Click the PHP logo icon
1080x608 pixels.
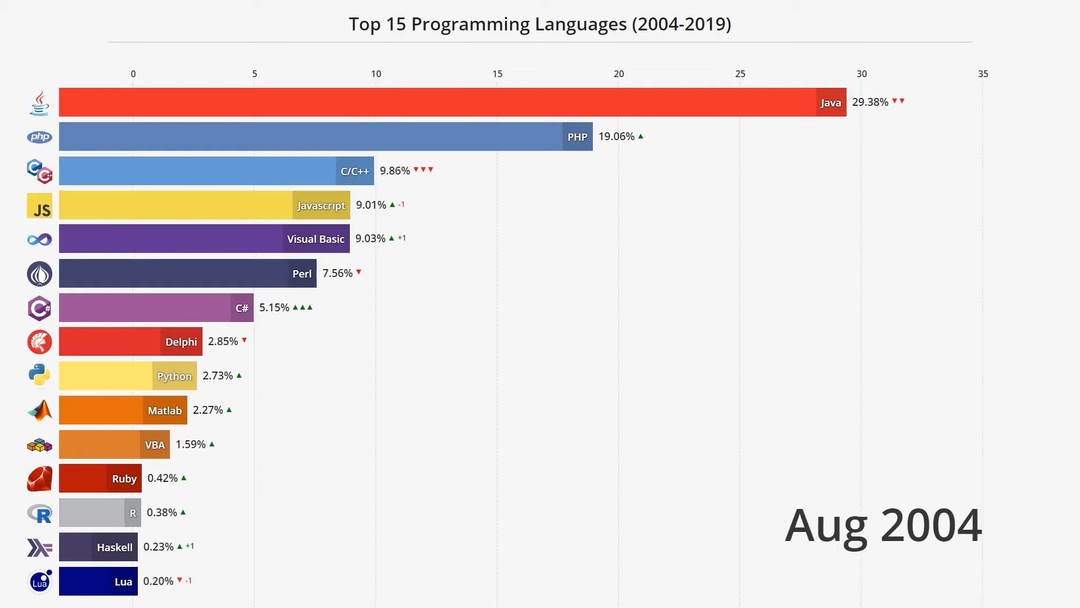pos(39,137)
